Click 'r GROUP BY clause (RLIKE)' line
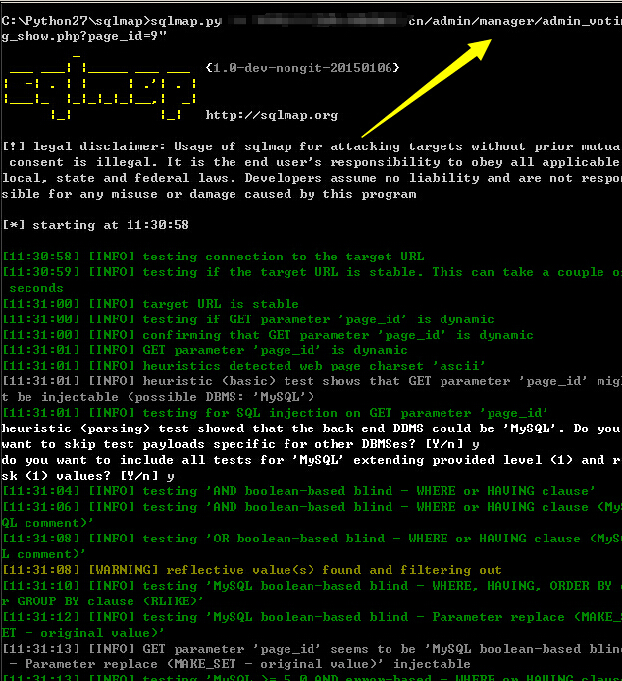This screenshot has width=622, height=681. (102, 602)
